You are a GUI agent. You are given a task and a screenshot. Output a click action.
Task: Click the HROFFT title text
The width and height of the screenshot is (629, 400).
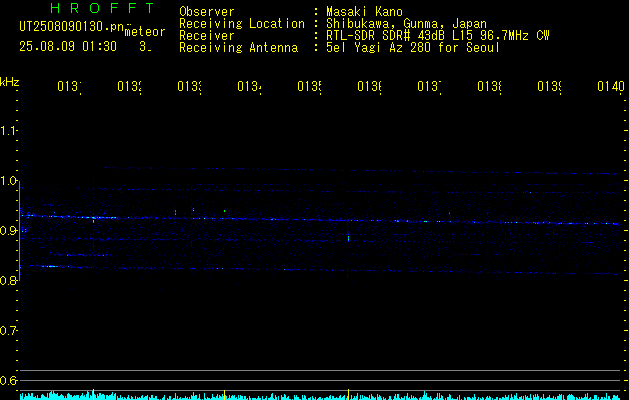[x=103, y=8]
